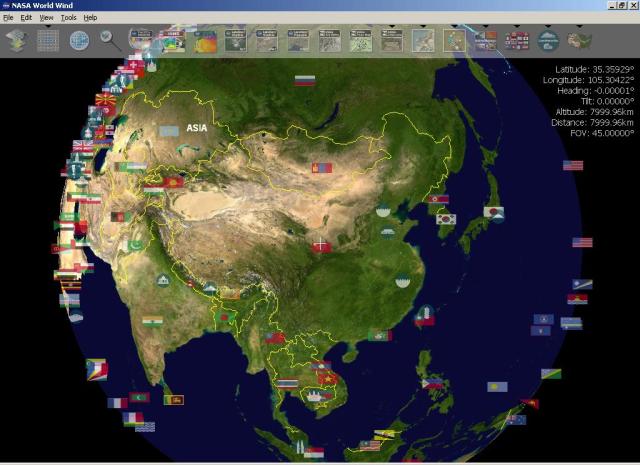The height and width of the screenshot is (465, 640).
Task: Toggle the teal round landmarks layer icon
Action: 548,40
